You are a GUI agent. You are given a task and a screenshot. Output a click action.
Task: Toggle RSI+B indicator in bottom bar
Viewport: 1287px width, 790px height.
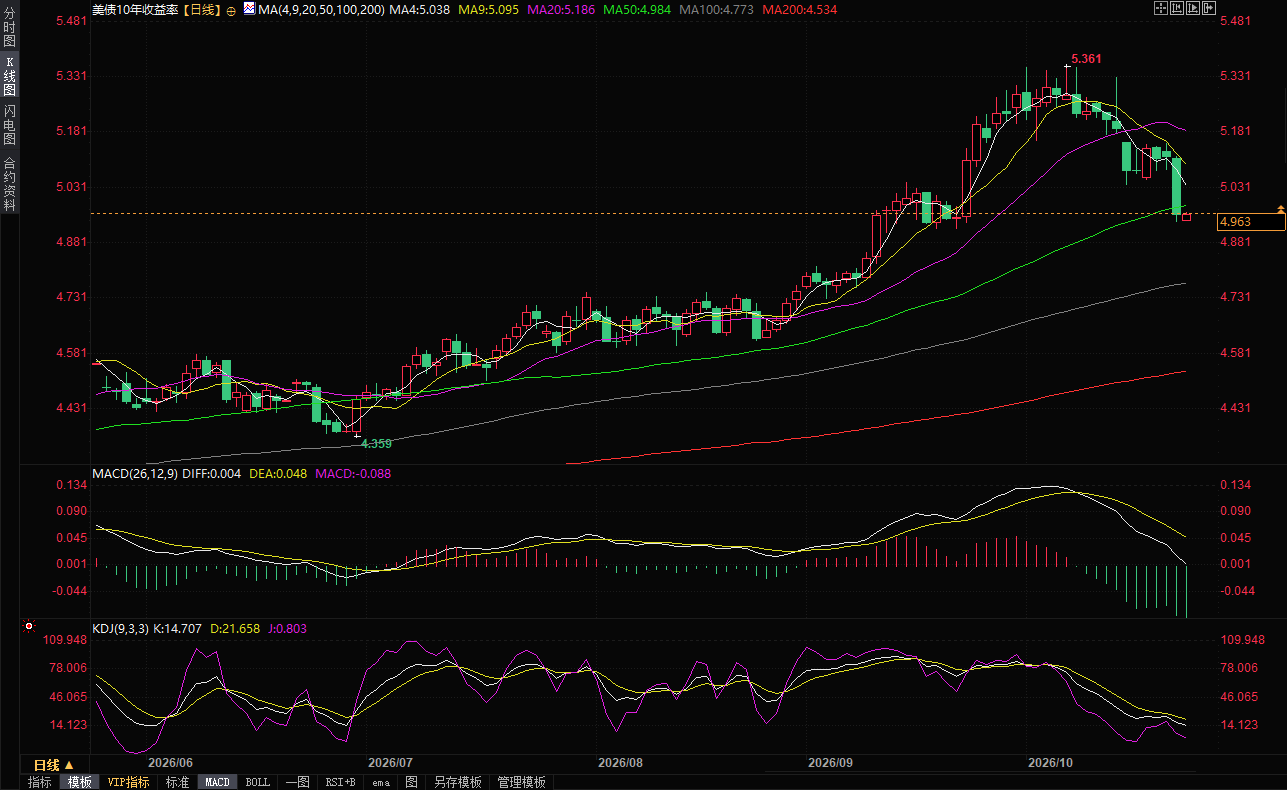[x=341, y=782]
